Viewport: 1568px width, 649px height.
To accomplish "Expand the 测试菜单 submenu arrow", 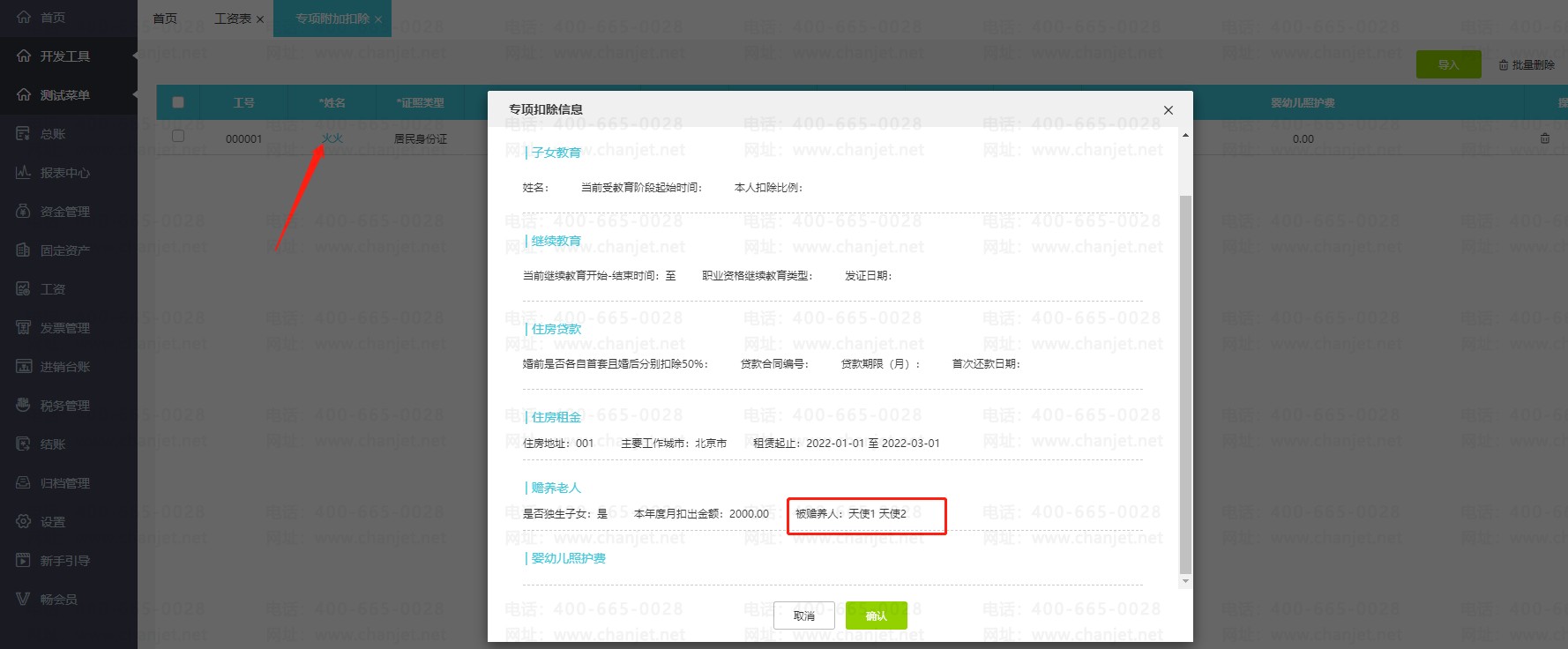I will (134, 95).
